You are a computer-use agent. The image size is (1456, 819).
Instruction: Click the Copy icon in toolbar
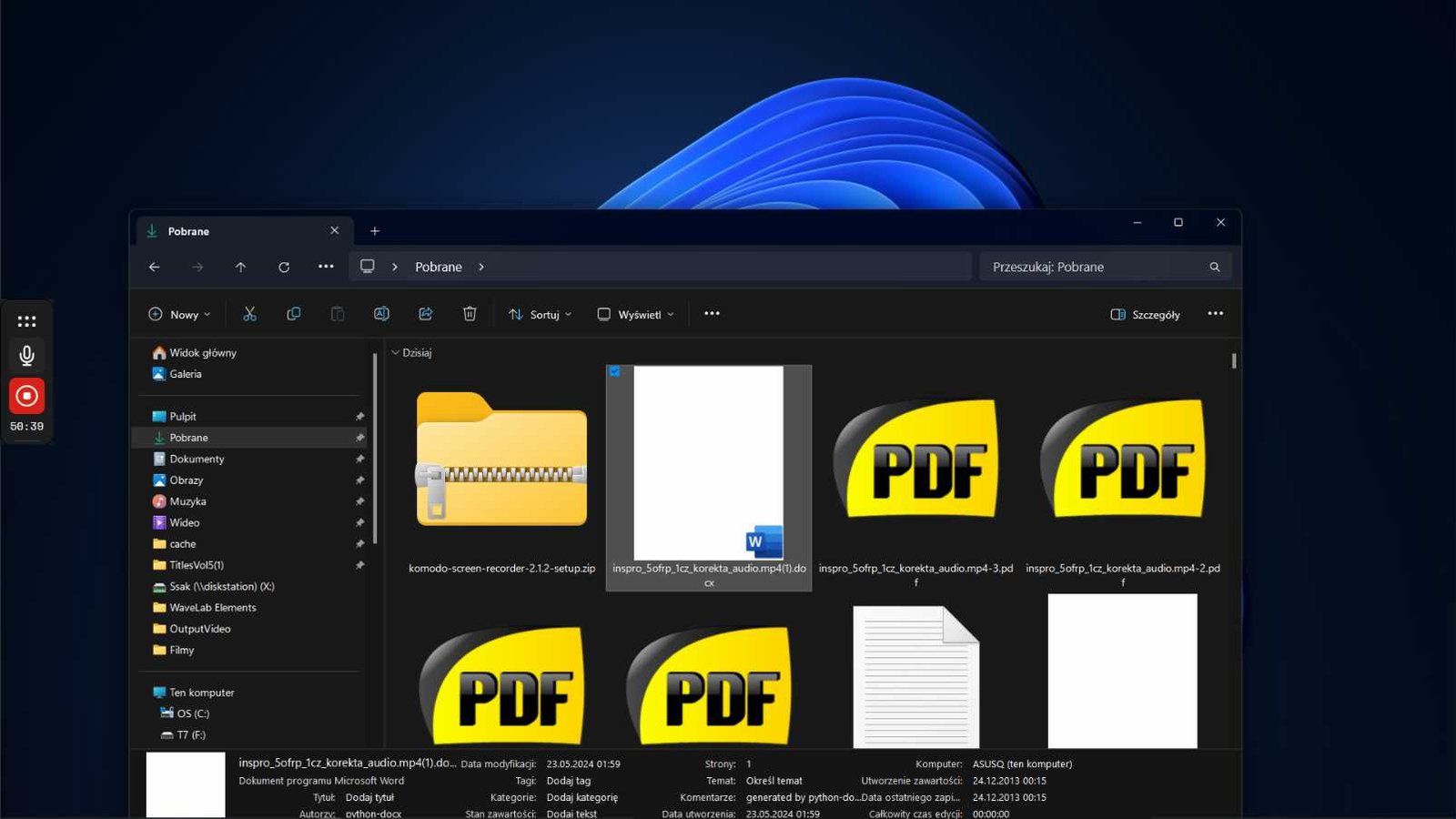pyautogui.click(x=293, y=314)
